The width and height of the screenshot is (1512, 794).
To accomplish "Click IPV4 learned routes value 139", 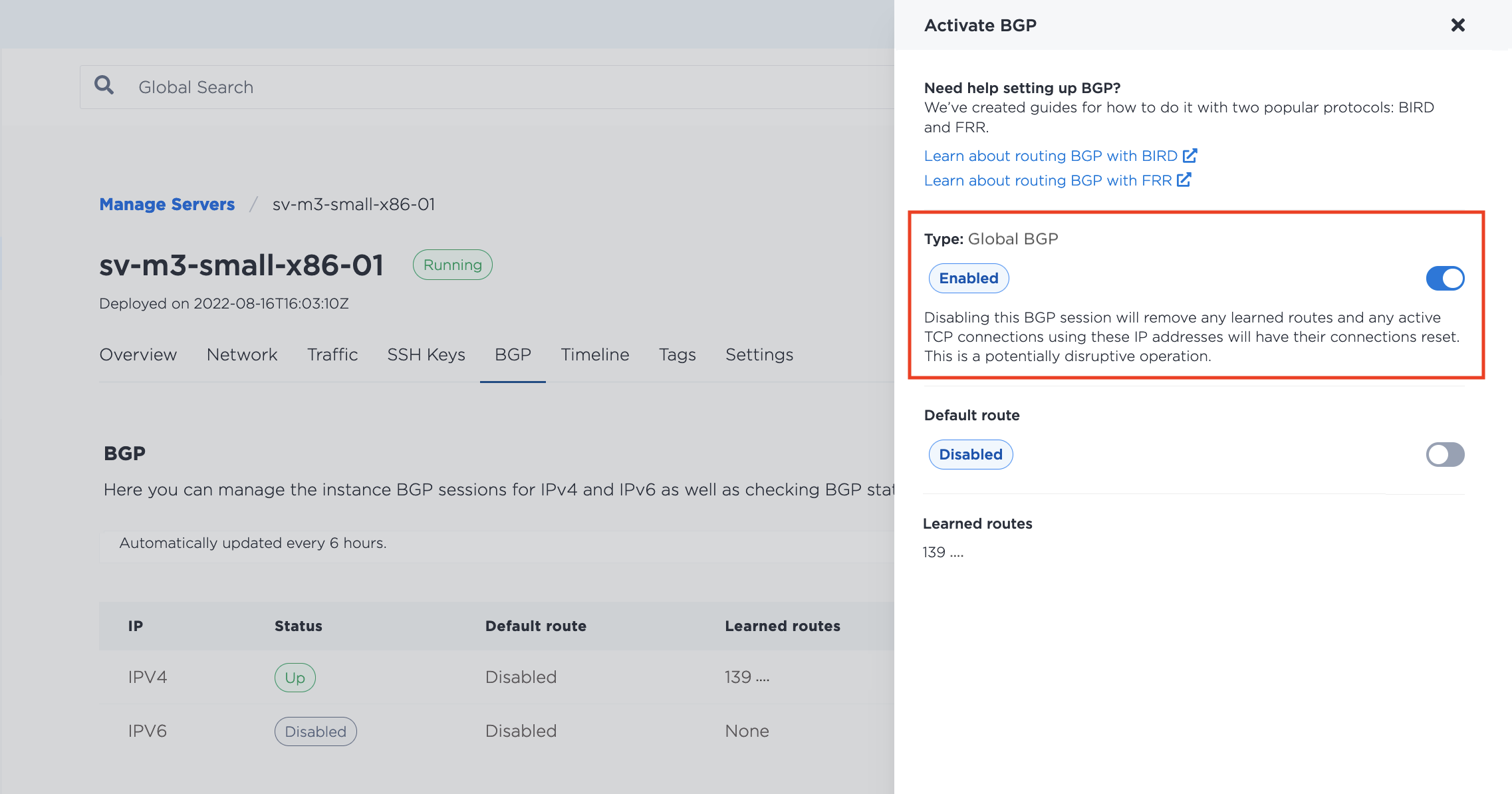I will (747, 677).
